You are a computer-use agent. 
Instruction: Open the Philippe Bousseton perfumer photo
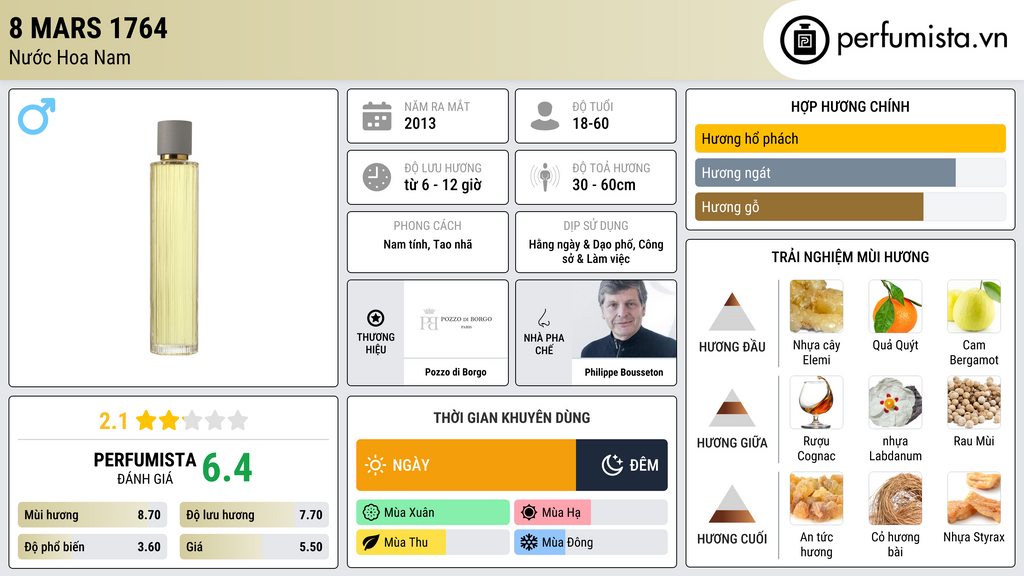[x=624, y=319]
